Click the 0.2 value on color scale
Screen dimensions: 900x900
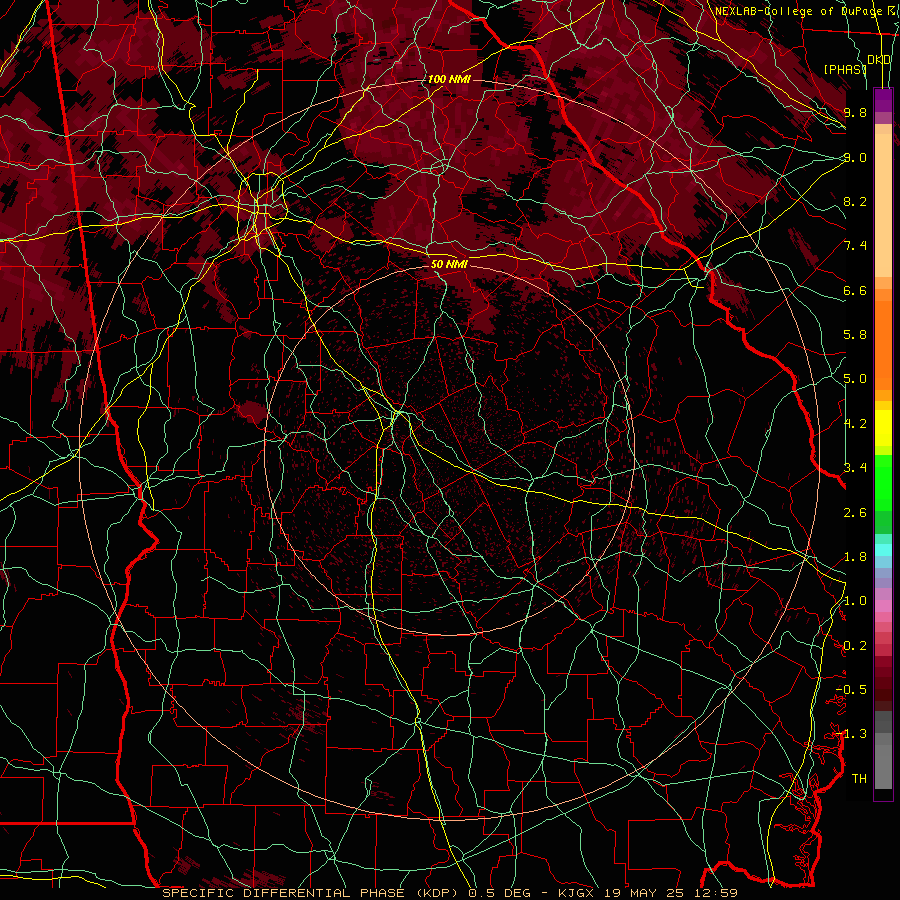coord(855,646)
